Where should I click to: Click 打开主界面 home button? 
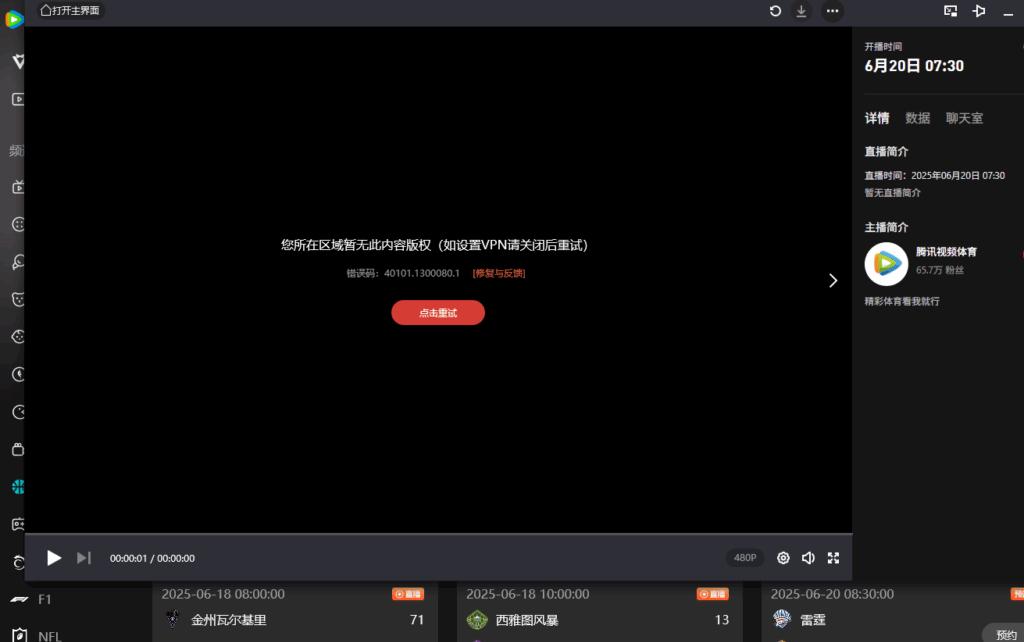[71, 10]
